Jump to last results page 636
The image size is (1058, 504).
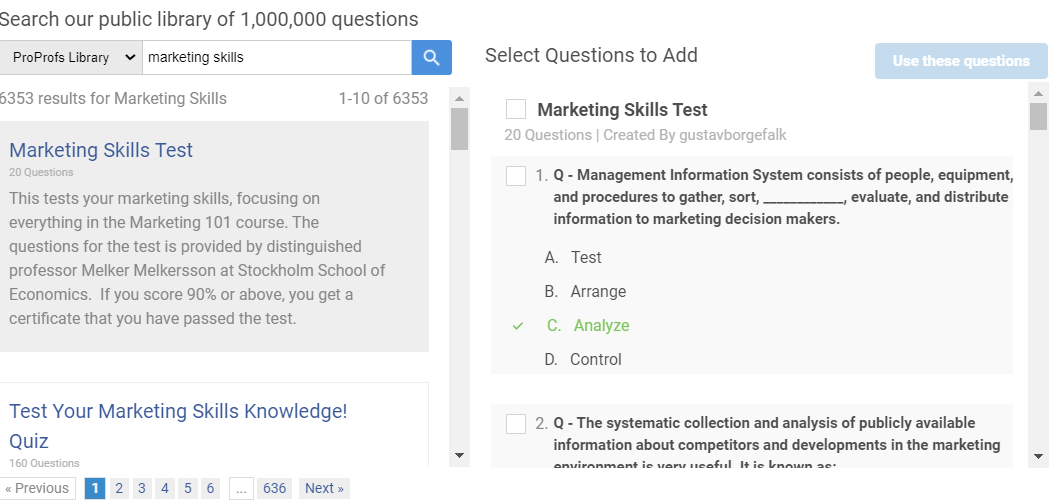[274, 488]
